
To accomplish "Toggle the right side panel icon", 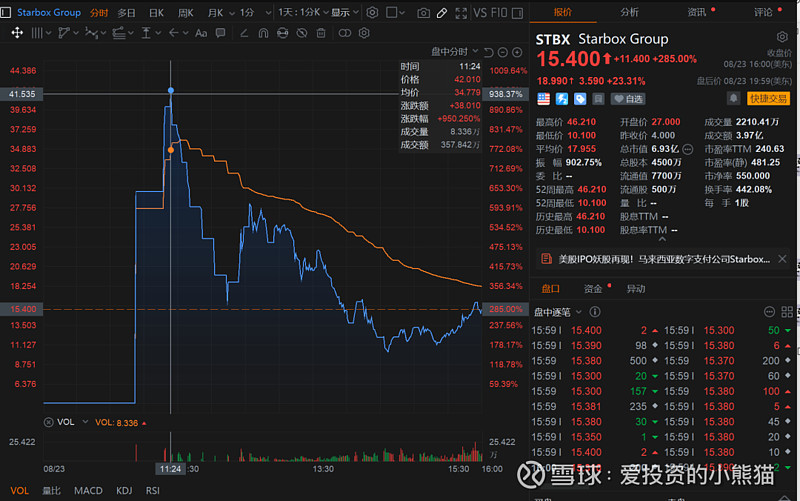I will pyautogui.click(x=517, y=13).
